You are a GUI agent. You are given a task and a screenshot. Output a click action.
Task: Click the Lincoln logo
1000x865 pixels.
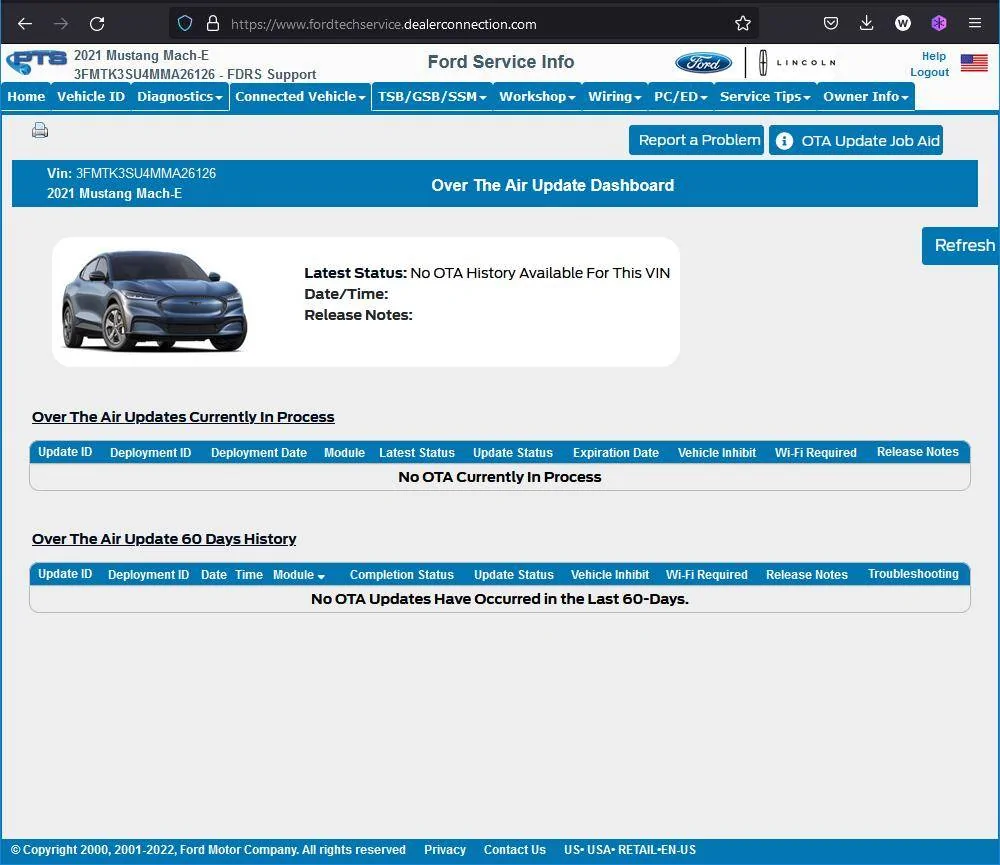click(797, 63)
